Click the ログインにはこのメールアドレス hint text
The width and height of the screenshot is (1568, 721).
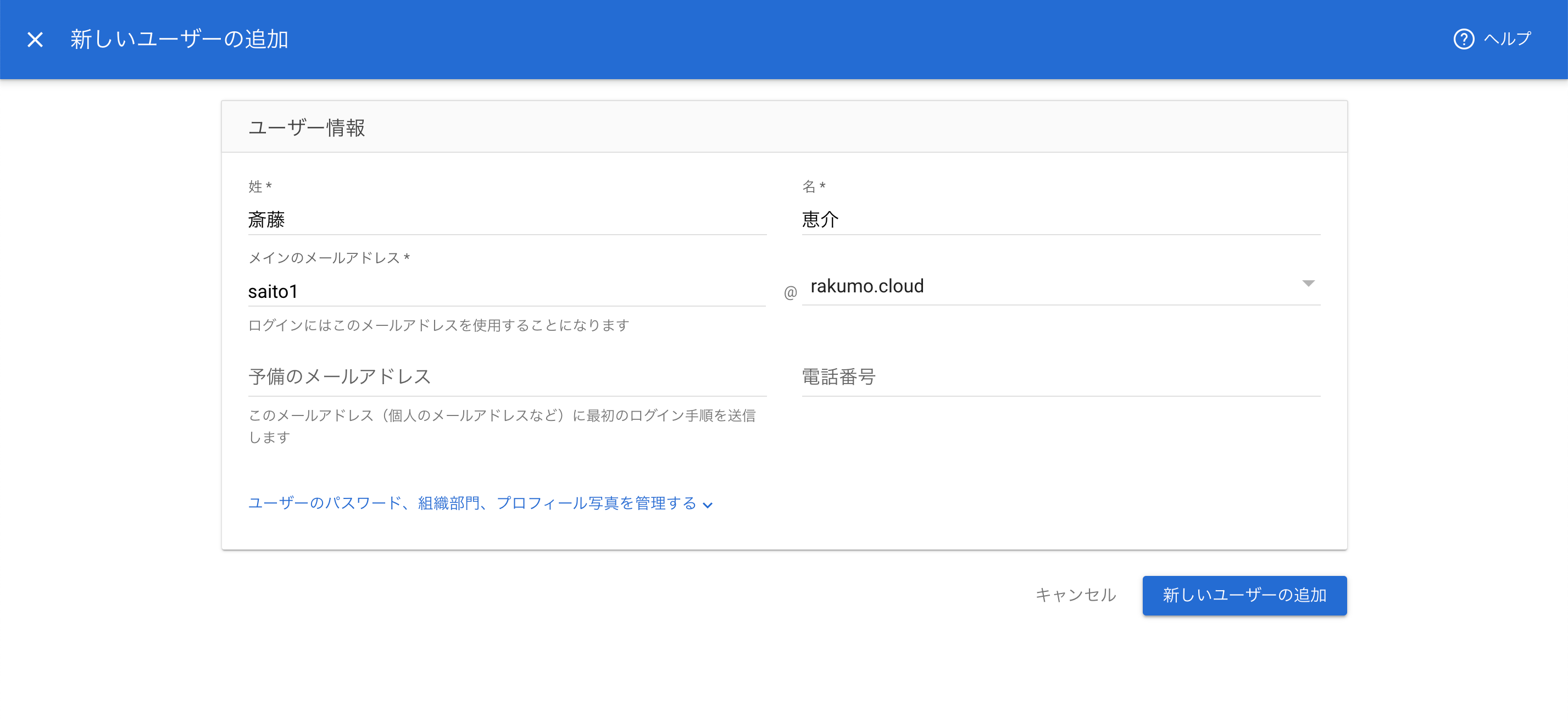pyautogui.click(x=438, y=325)
